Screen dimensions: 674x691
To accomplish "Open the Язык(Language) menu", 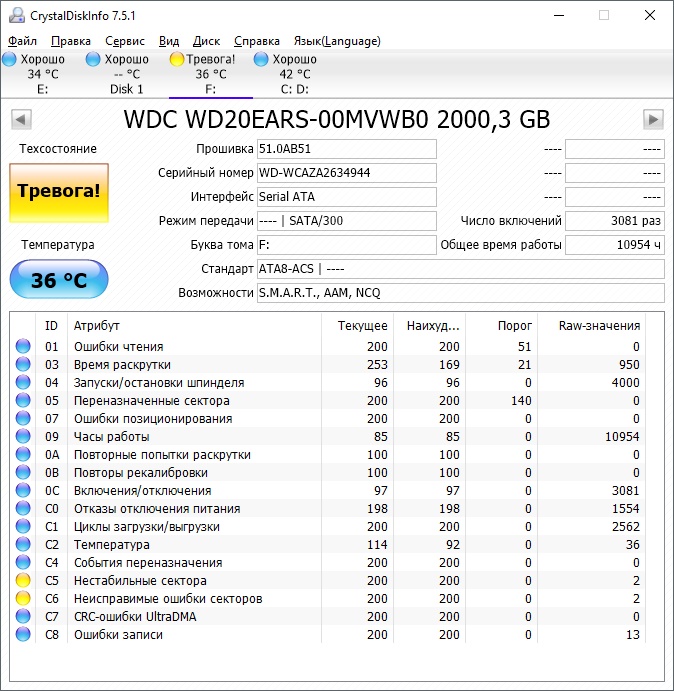I will [337, 41].
